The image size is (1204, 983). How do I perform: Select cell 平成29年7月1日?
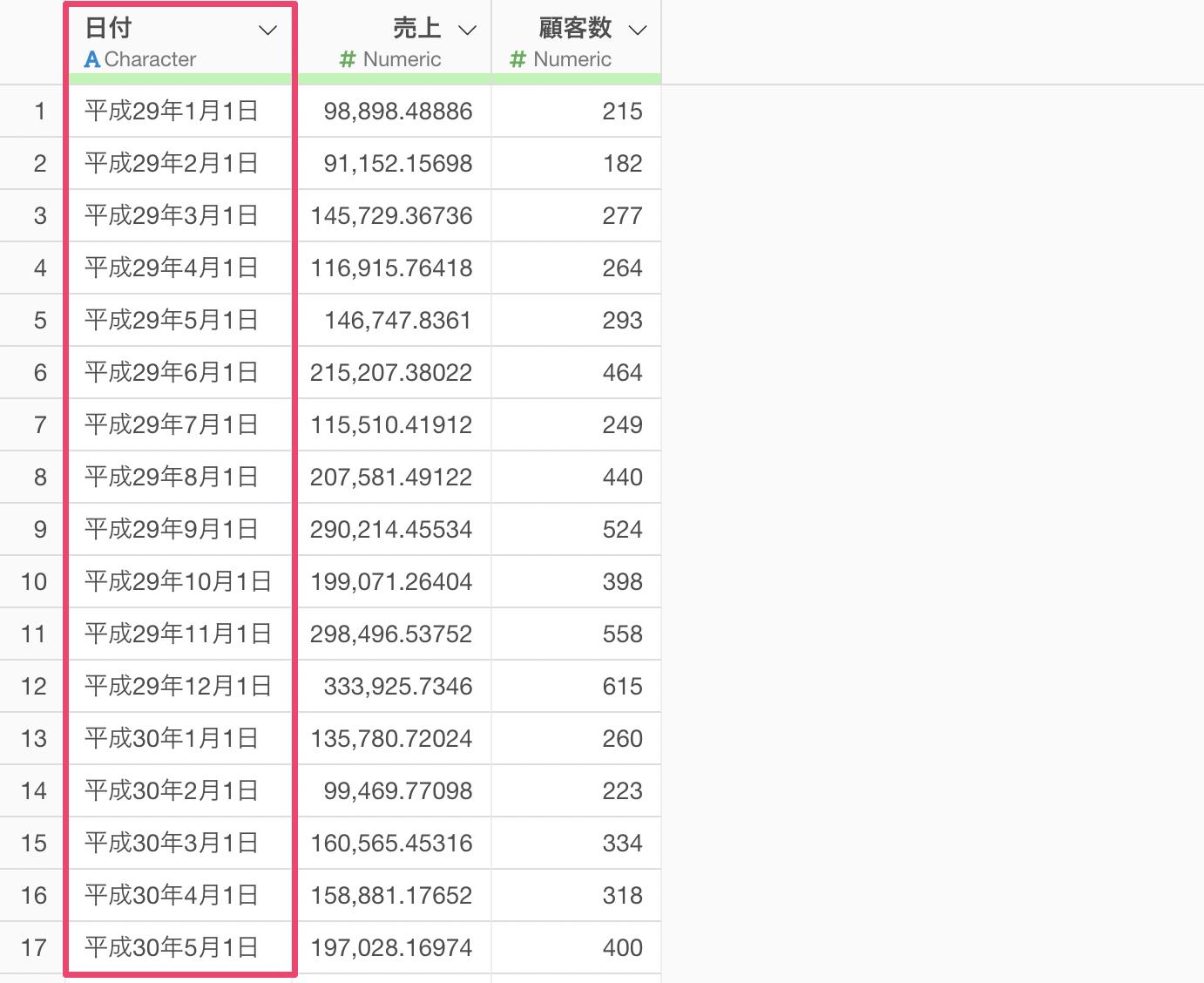[x=172, y=424]
